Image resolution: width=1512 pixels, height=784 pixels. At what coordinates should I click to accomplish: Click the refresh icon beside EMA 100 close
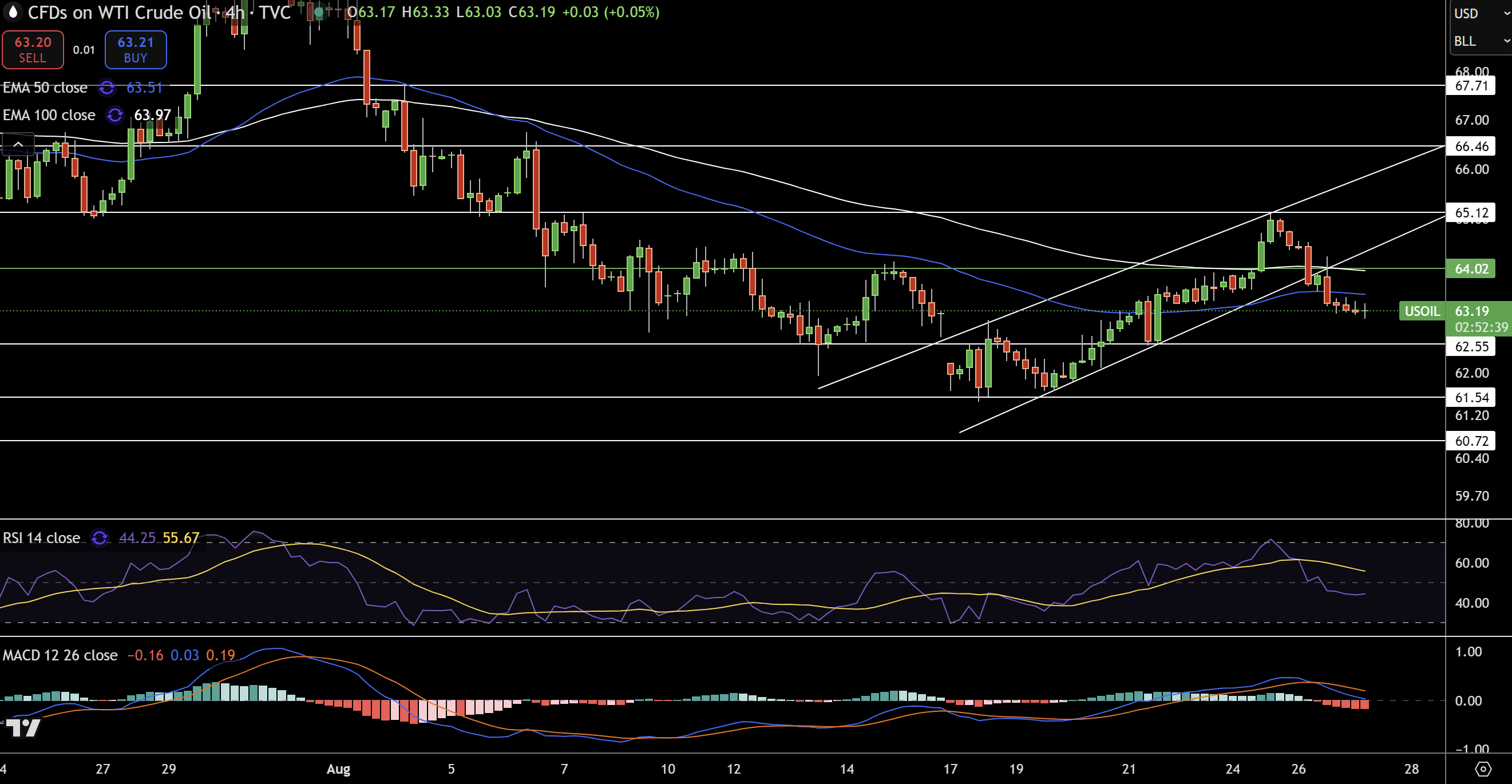(114, 115)
